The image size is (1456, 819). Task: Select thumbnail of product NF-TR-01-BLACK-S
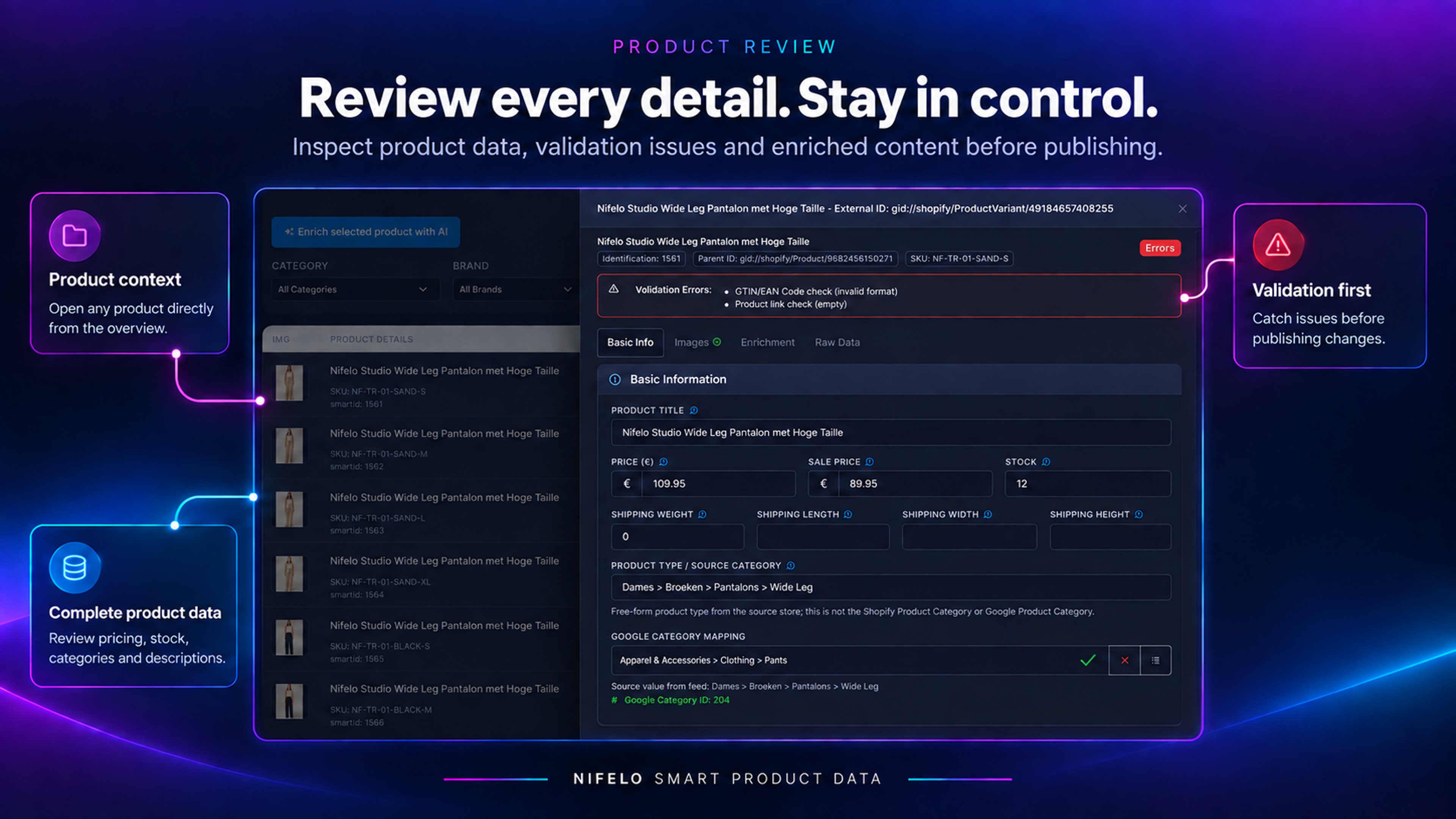point(289,637)
